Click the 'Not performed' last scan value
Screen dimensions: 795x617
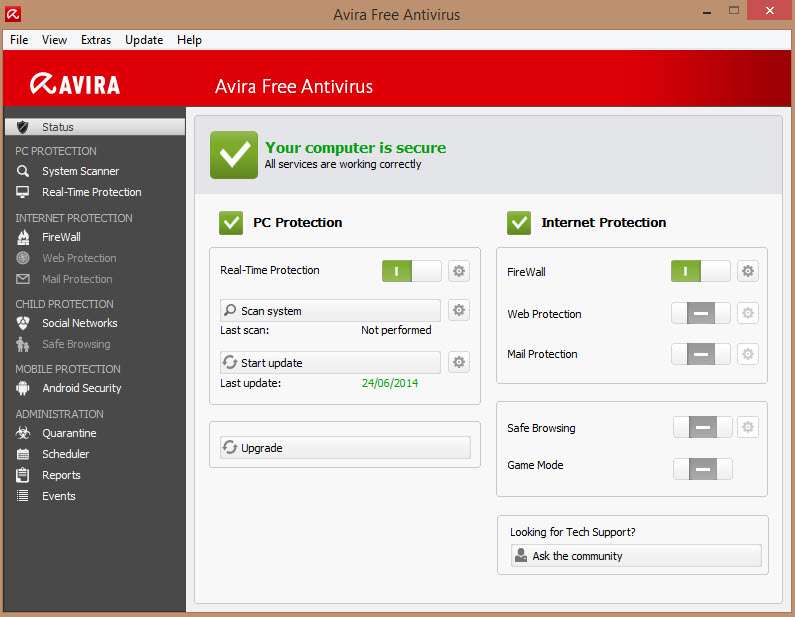tap(396, 330)
